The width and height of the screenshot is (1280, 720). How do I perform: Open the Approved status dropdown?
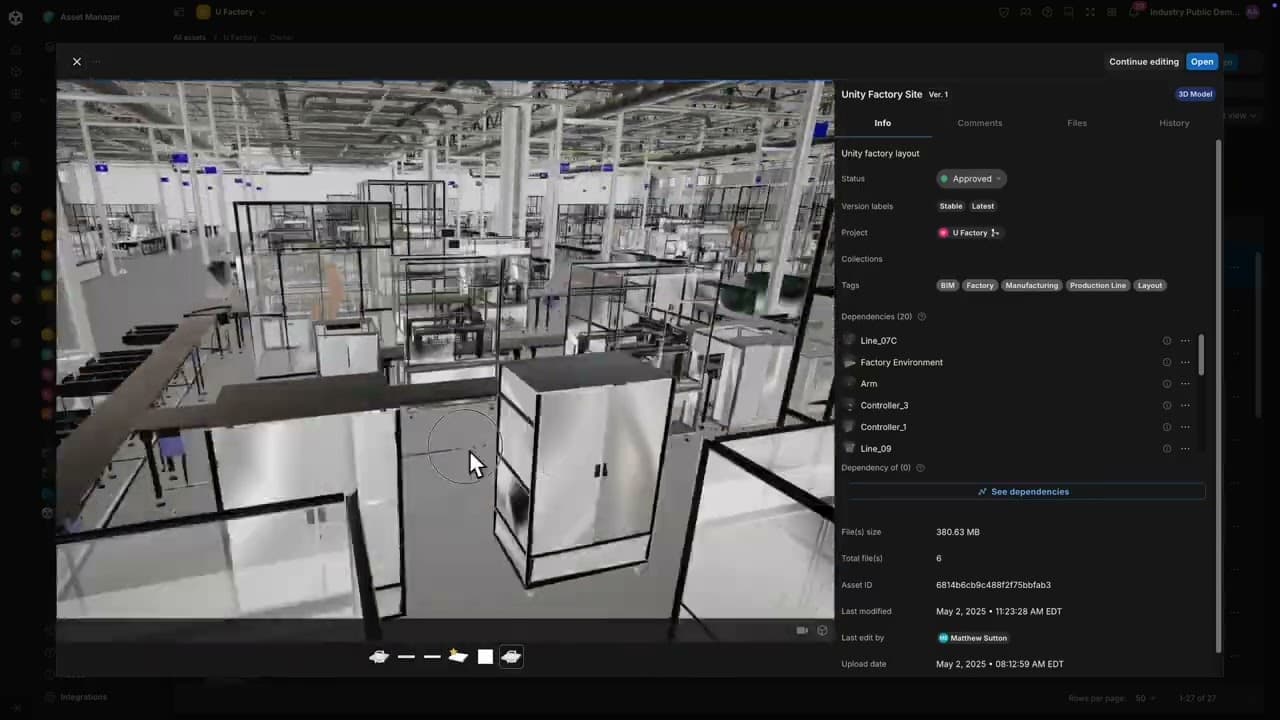click(972, 179)
